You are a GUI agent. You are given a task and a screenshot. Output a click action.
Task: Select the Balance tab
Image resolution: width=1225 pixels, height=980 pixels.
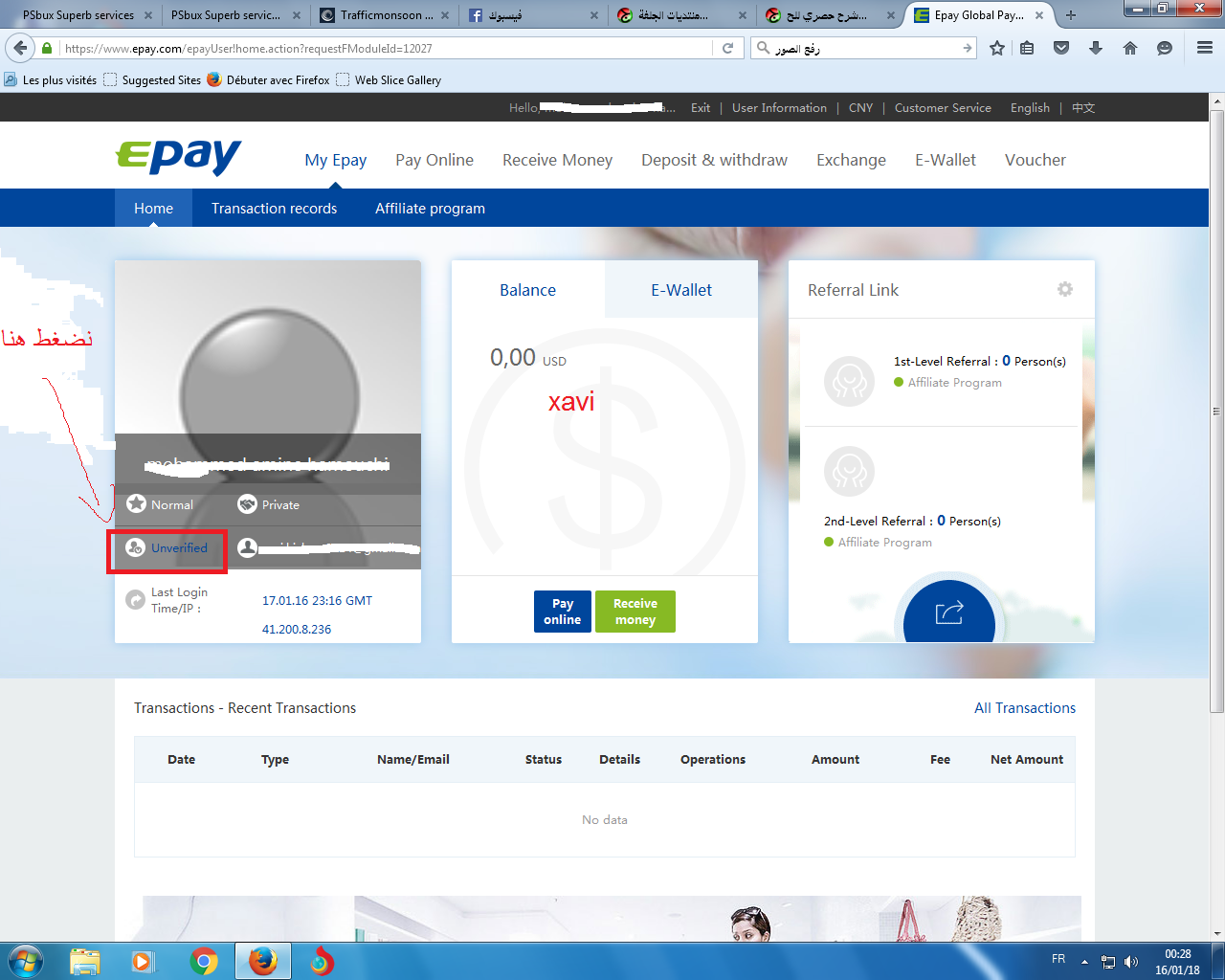click(x=528, y=289)
